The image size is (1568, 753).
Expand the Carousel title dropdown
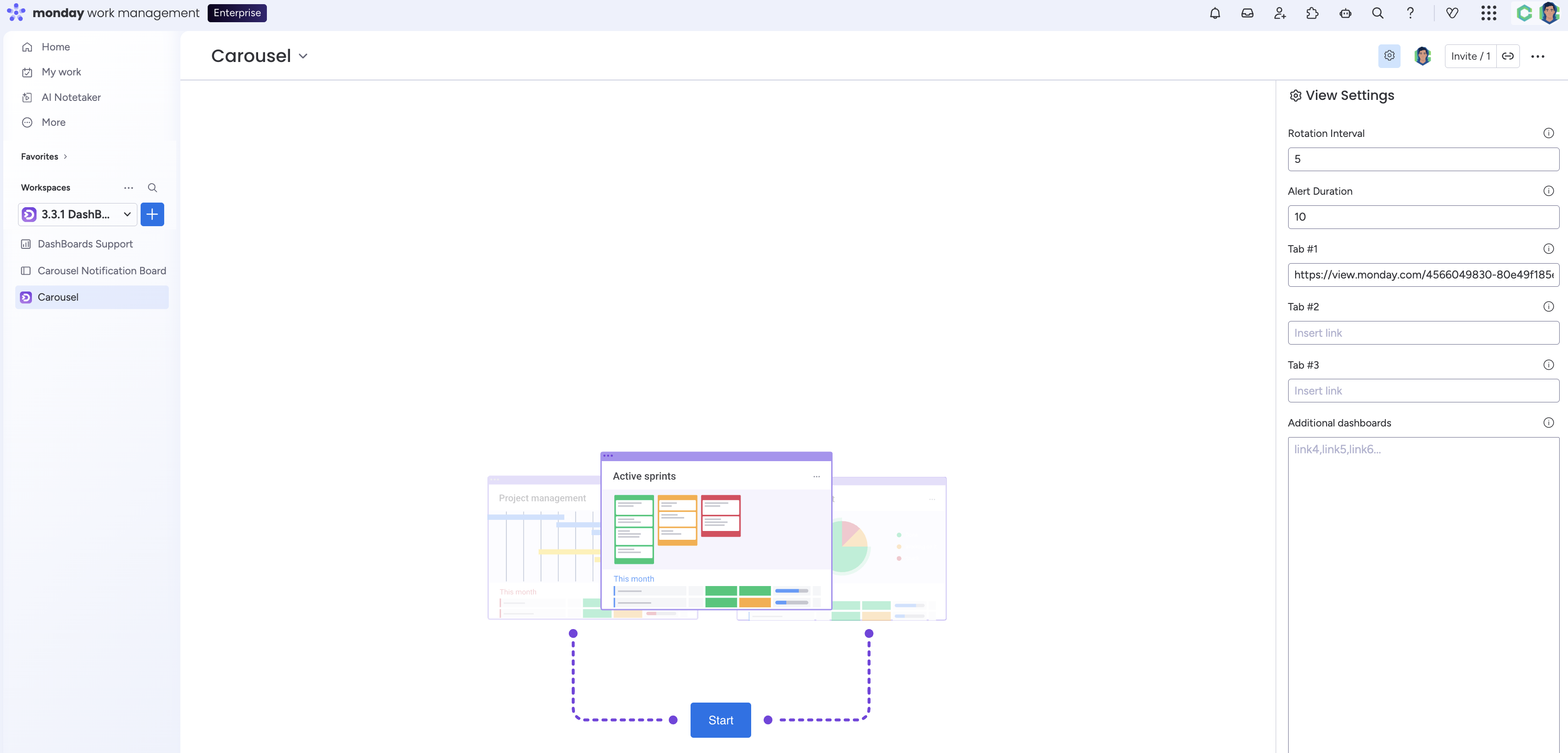pyautogui.click(x=303, y=56)
